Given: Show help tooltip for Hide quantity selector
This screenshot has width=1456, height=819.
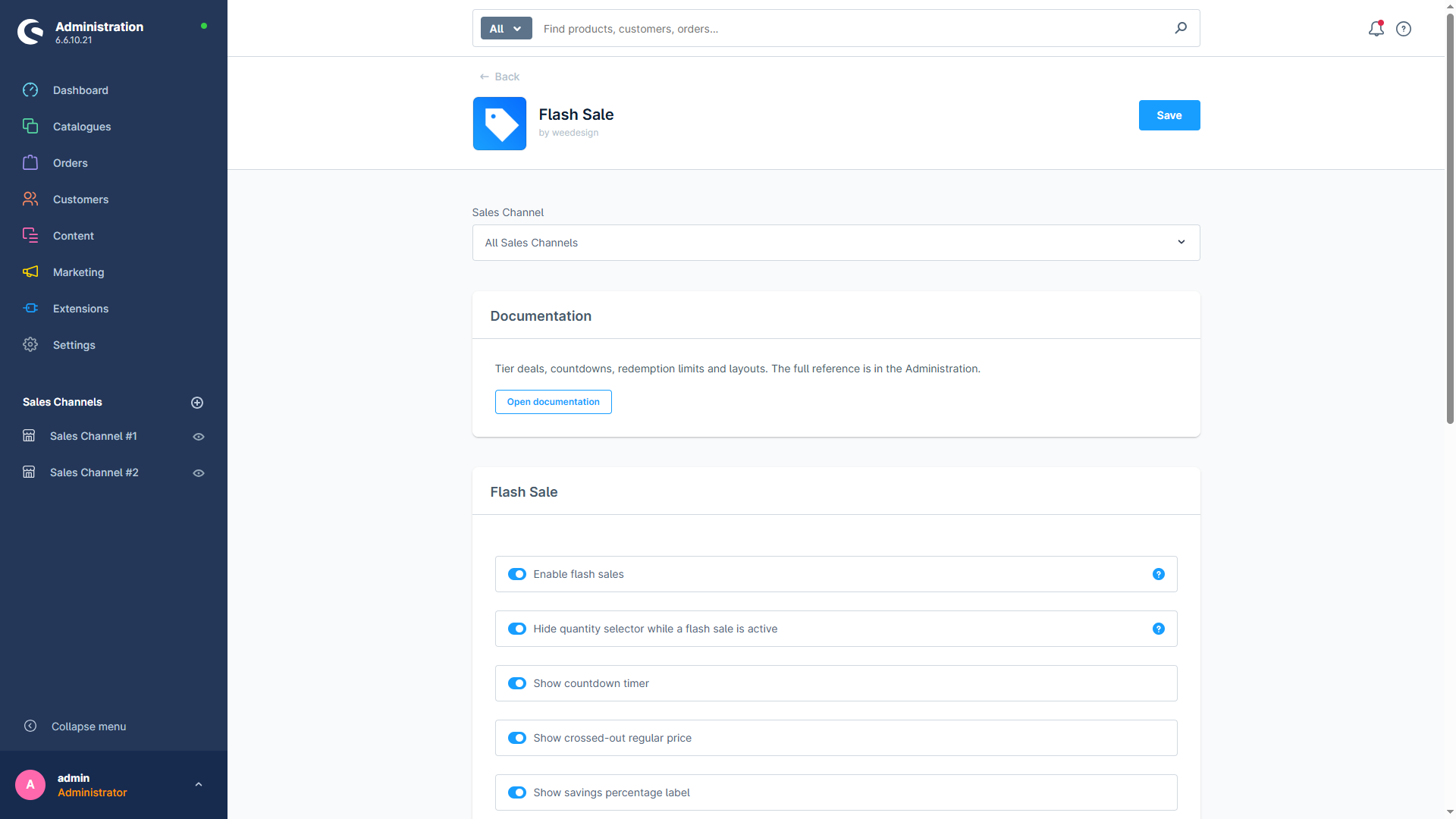Looking at the screenshot, I should pyautogui.click(x=1159, y=629).
